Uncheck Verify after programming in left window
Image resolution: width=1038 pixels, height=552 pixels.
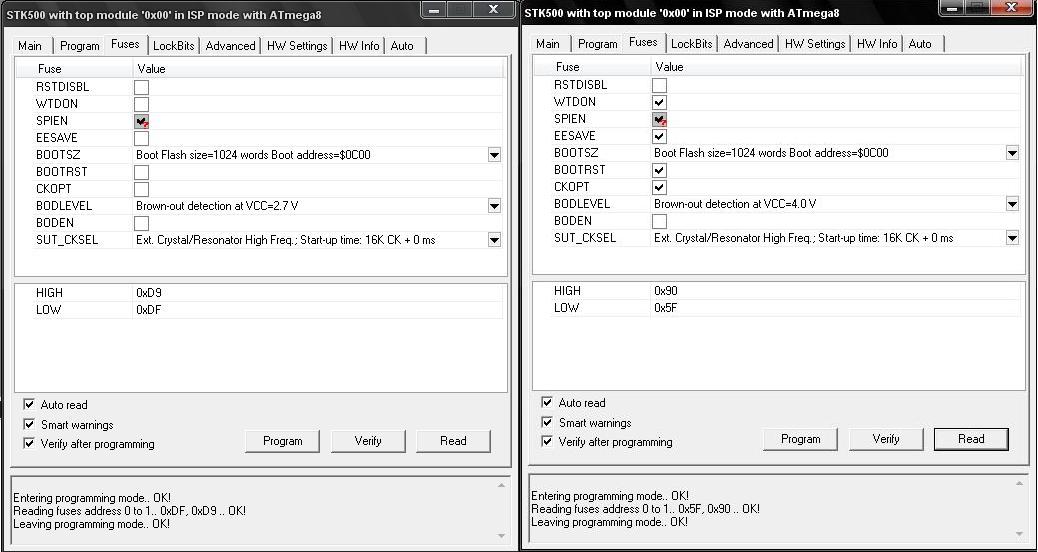point(29,443)
